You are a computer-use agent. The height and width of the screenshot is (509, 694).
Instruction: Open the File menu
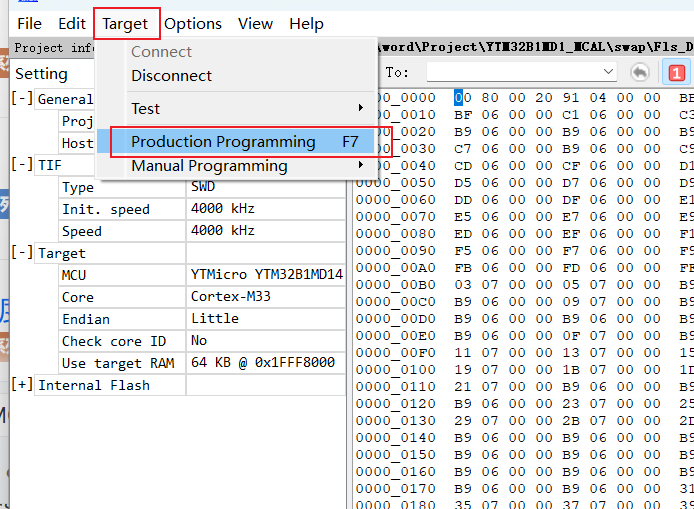pos(29,23)
